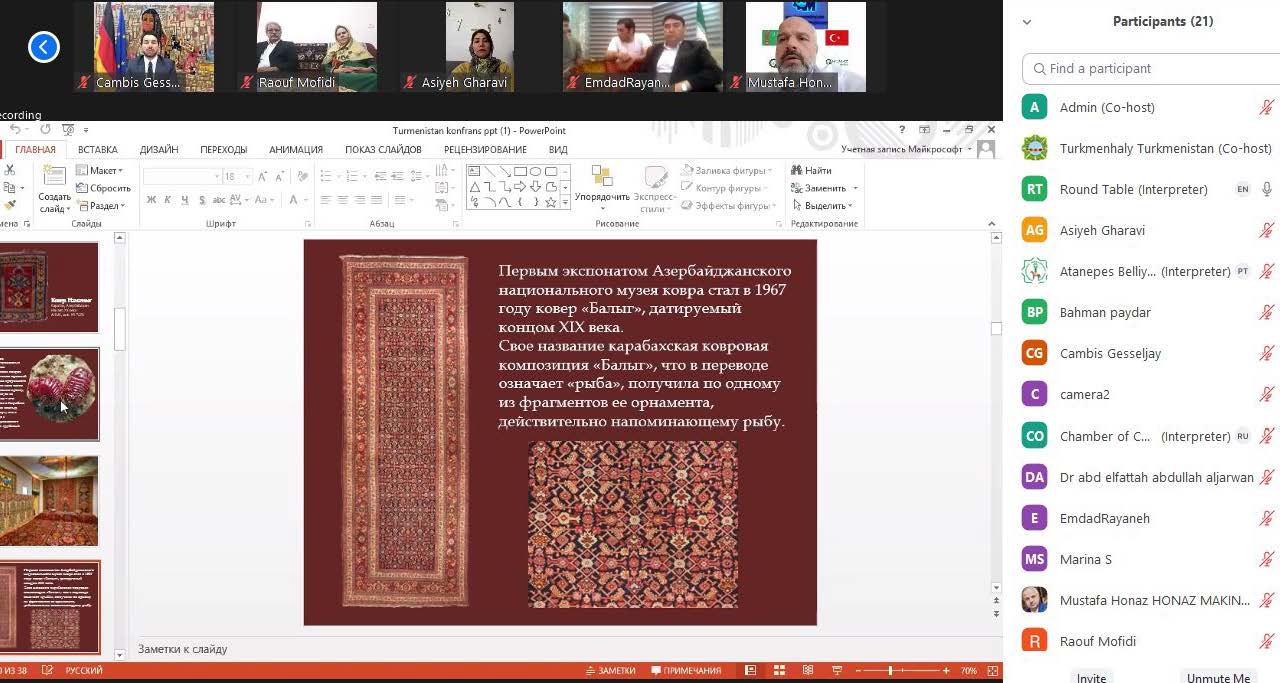
Task: Toggle align text left
Action: 325,200
